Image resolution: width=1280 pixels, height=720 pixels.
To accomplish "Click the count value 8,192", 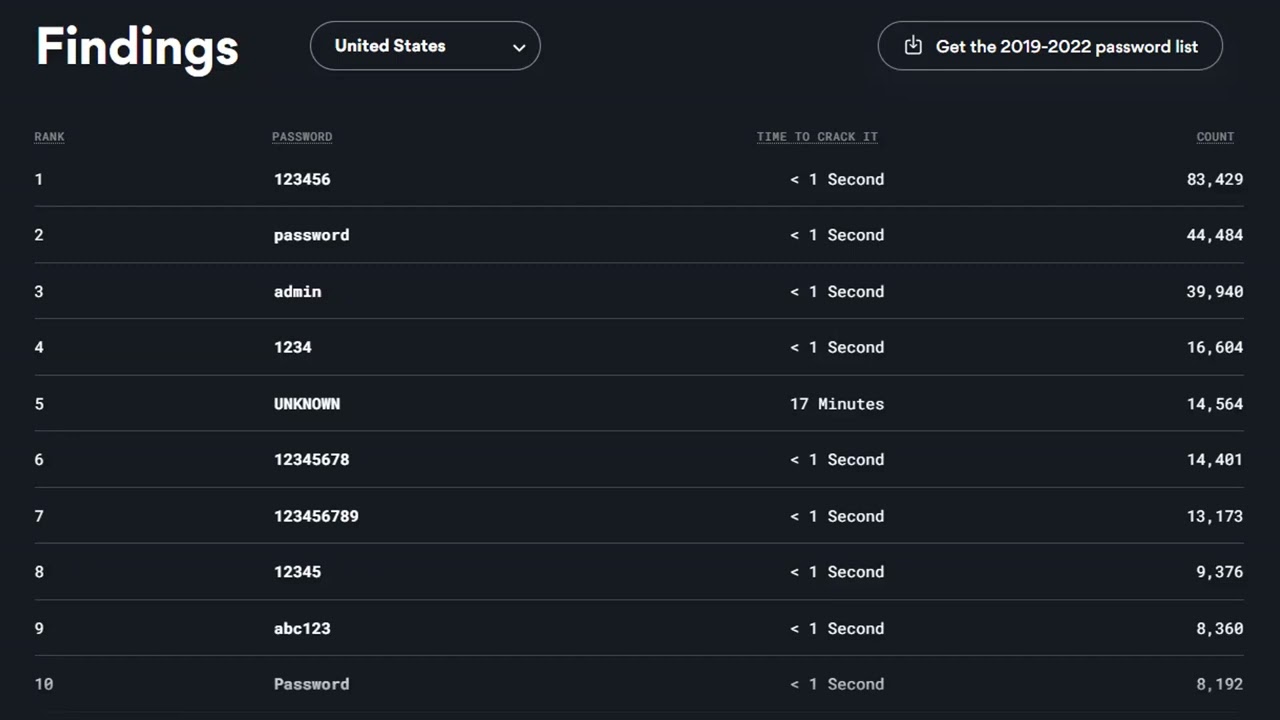I will (x=1220, y=685).
